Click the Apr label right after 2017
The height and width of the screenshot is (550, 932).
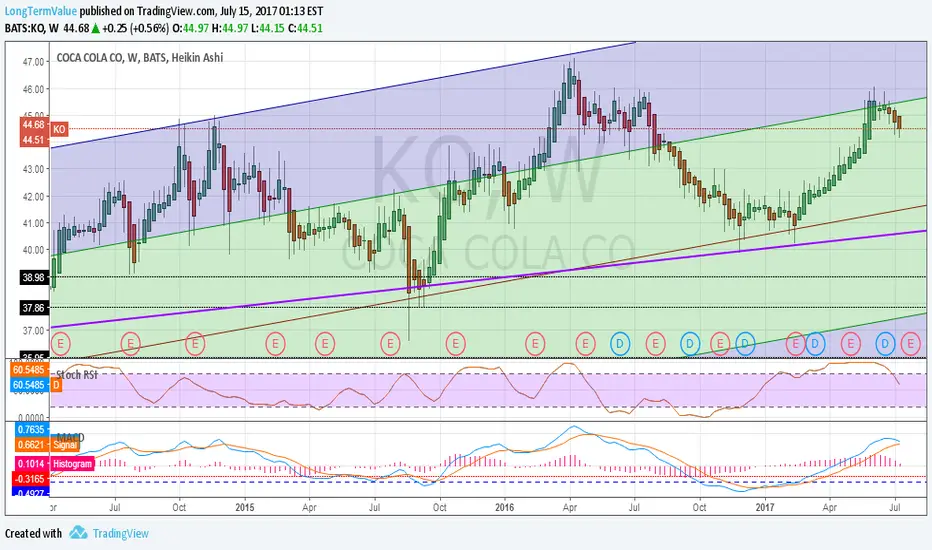pyautogui.click(x=830, y=507)
